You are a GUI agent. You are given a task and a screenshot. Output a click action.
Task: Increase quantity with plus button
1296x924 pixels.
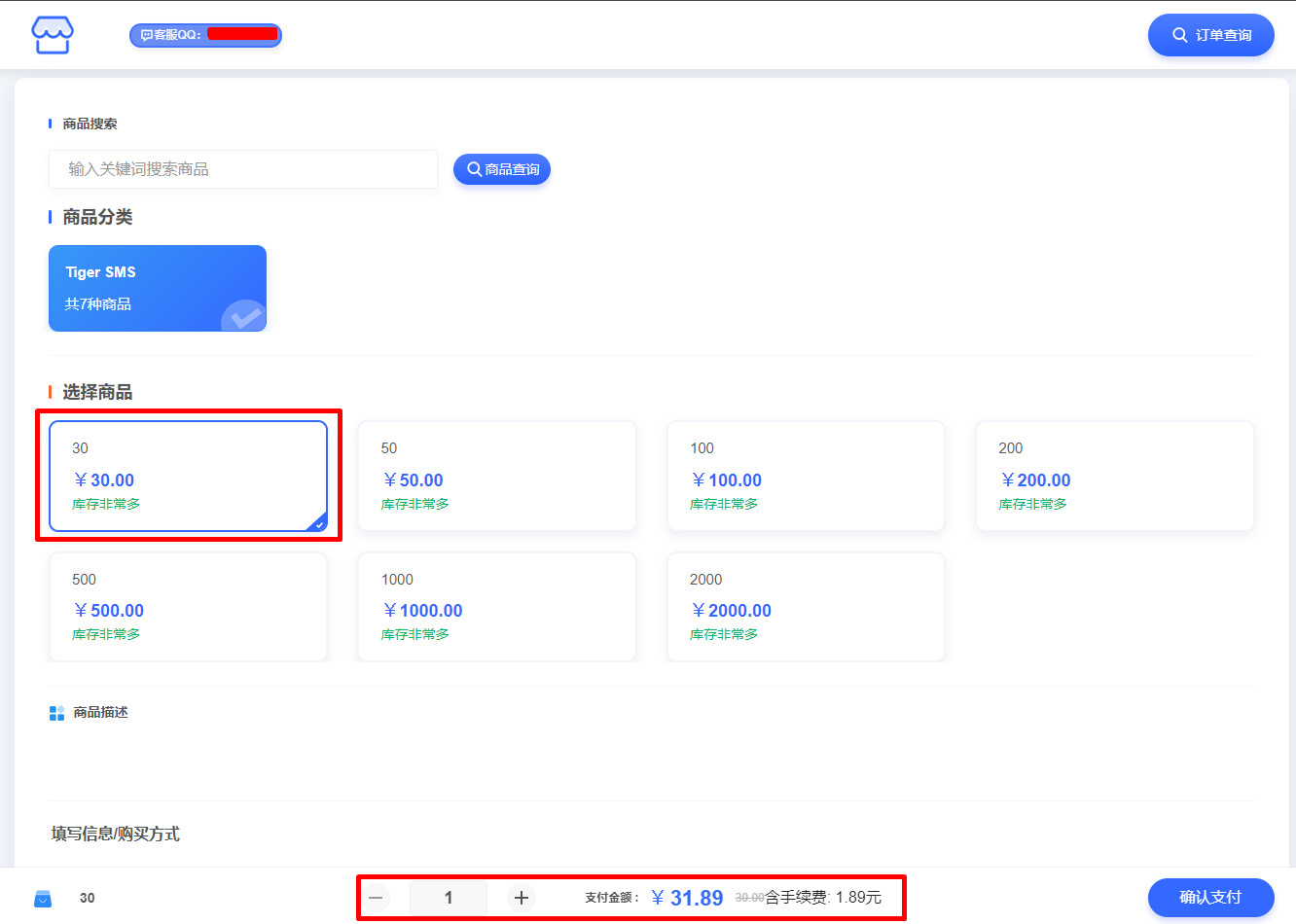click(522, 898)
